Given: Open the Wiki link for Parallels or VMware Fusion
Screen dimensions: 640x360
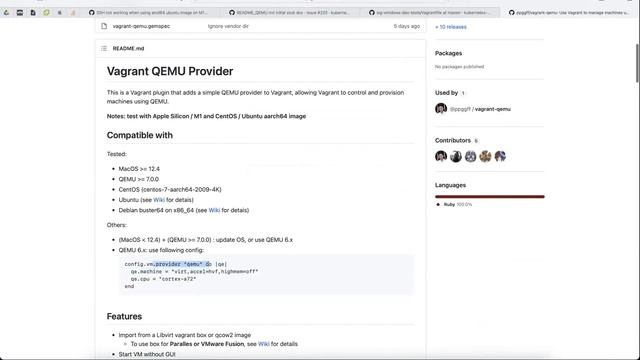Looking at the screenshot, I should [x=264, y=344].
